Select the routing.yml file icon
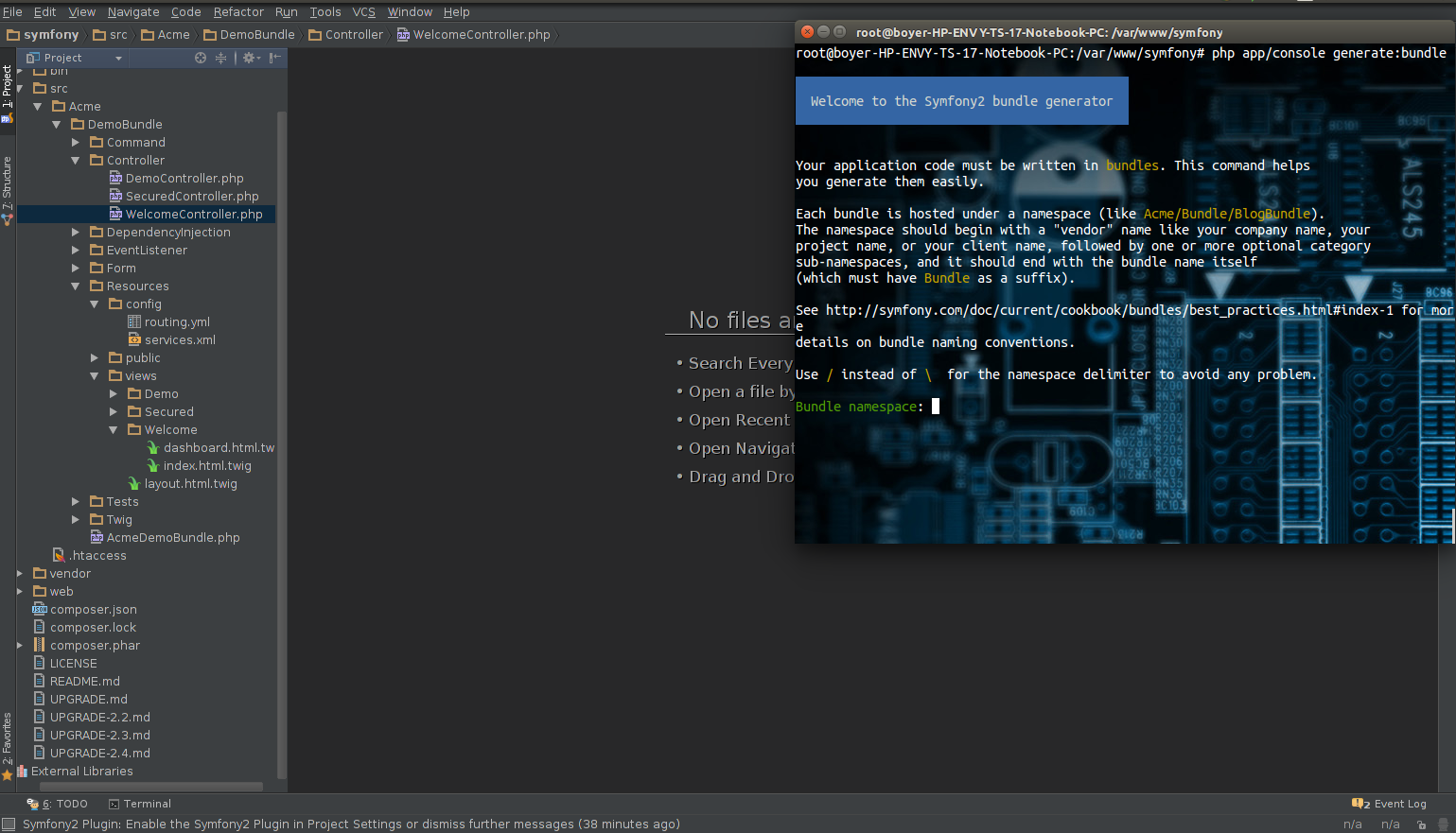1456x833 pixels. point(134,321)
